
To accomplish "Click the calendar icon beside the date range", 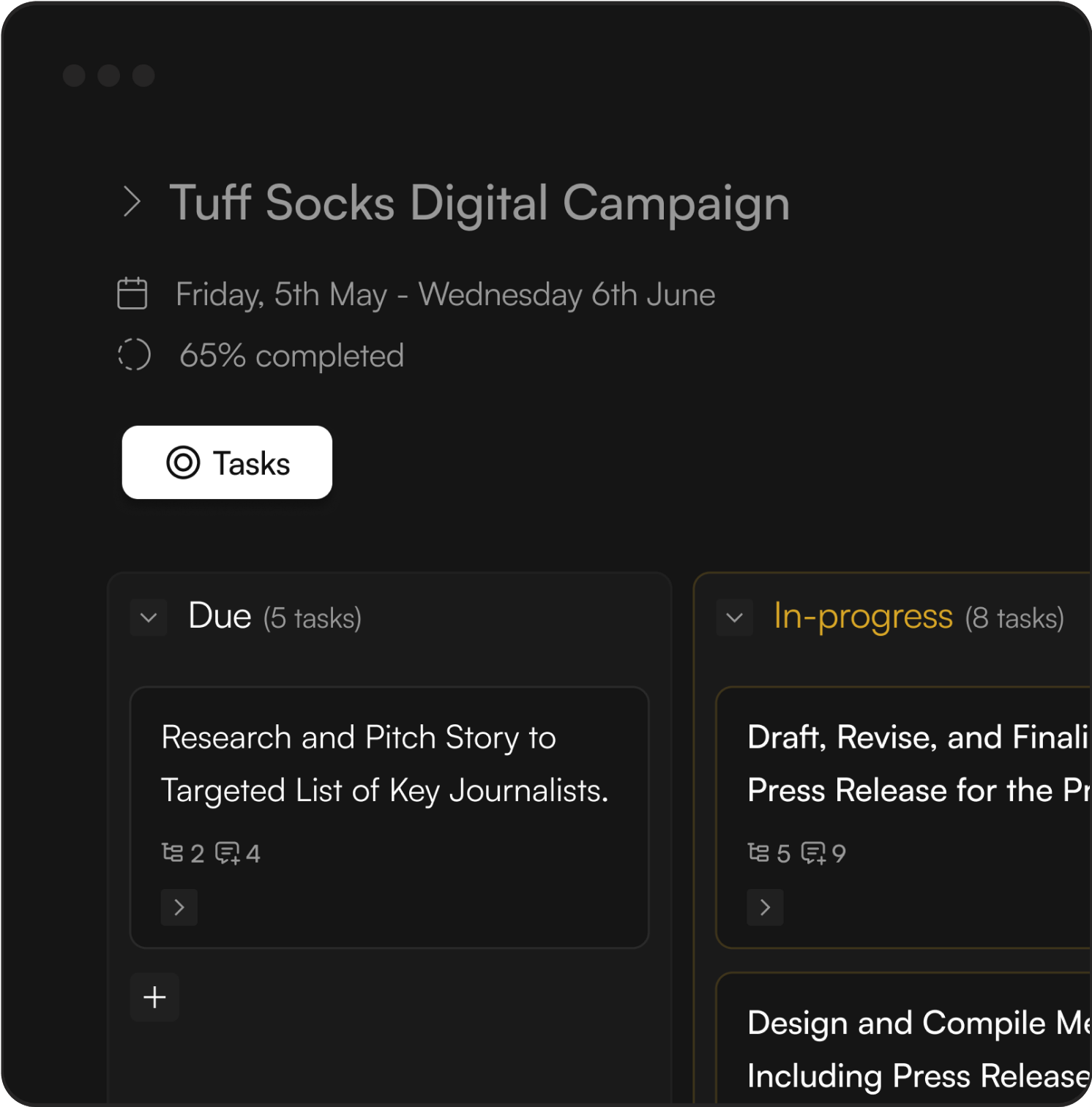I will coord(132,294).
